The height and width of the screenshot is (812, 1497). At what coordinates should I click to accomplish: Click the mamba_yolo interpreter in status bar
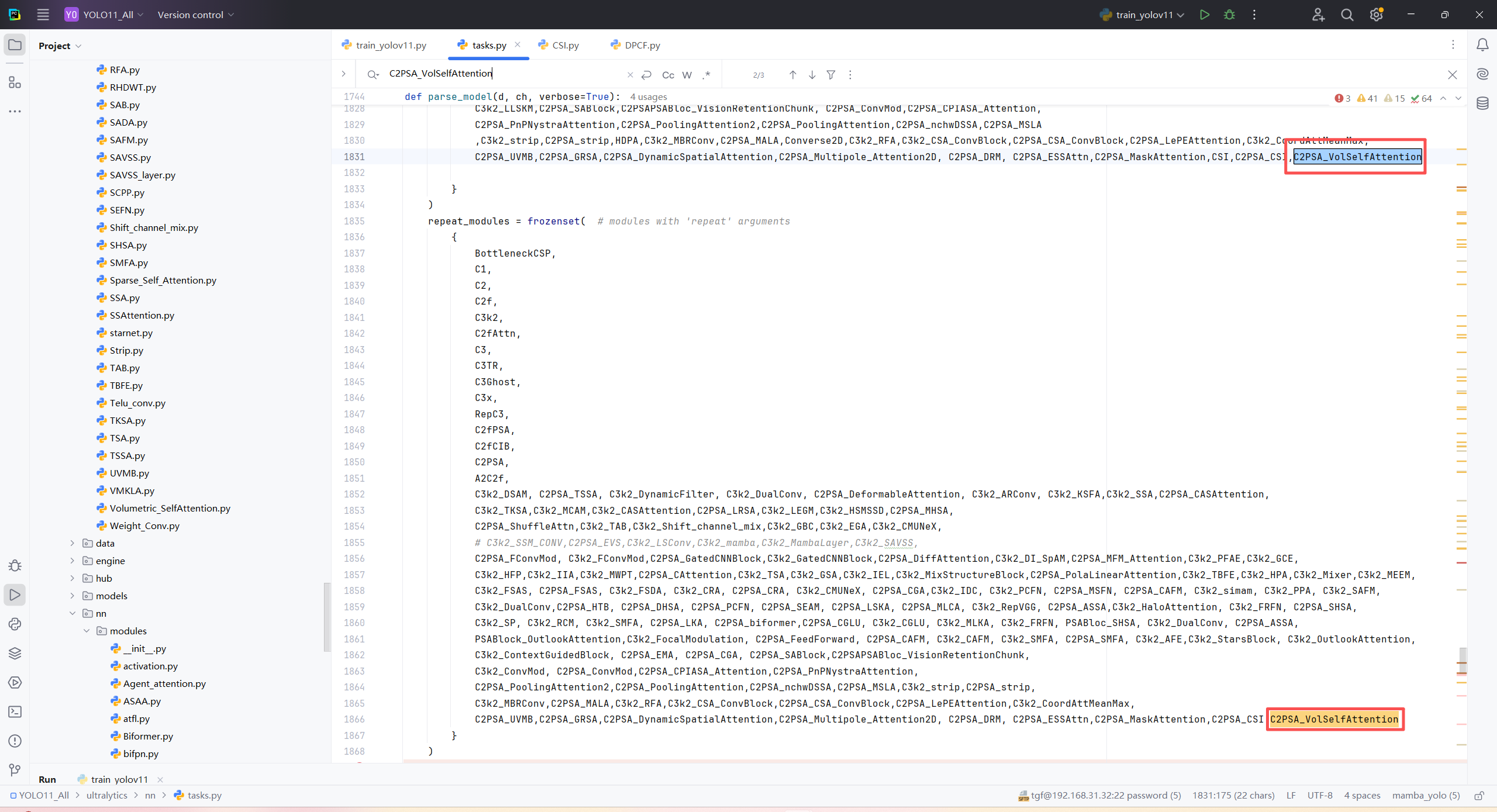click(x=1426, y=795)
